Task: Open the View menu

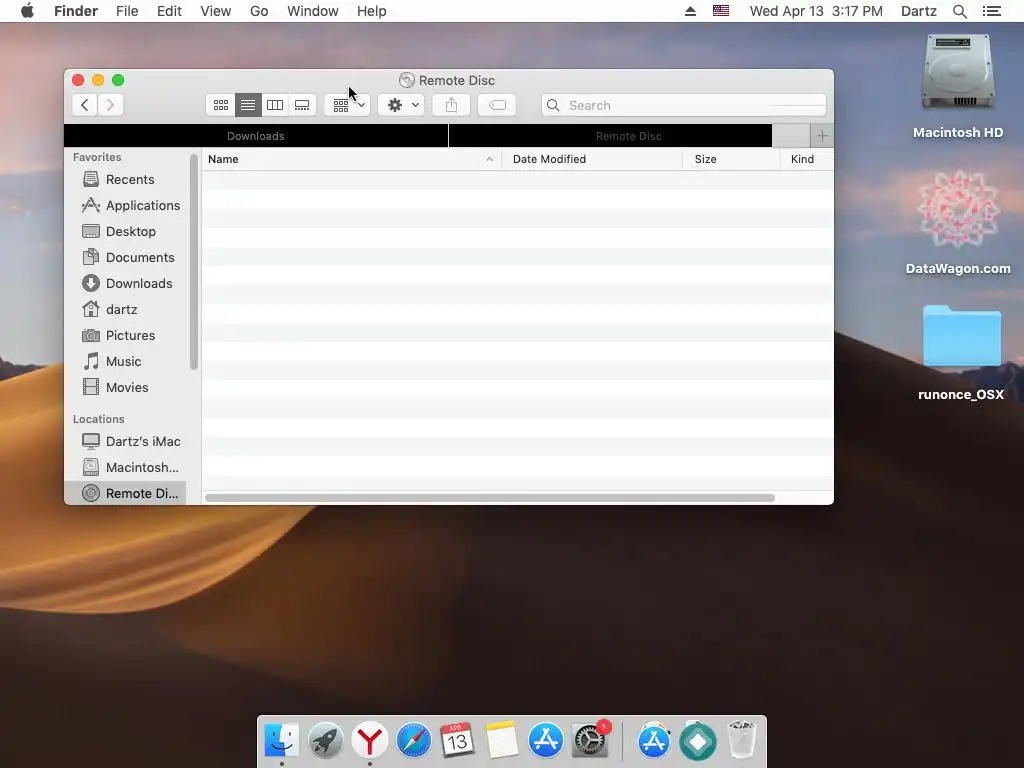Action: tap(216, 11)
